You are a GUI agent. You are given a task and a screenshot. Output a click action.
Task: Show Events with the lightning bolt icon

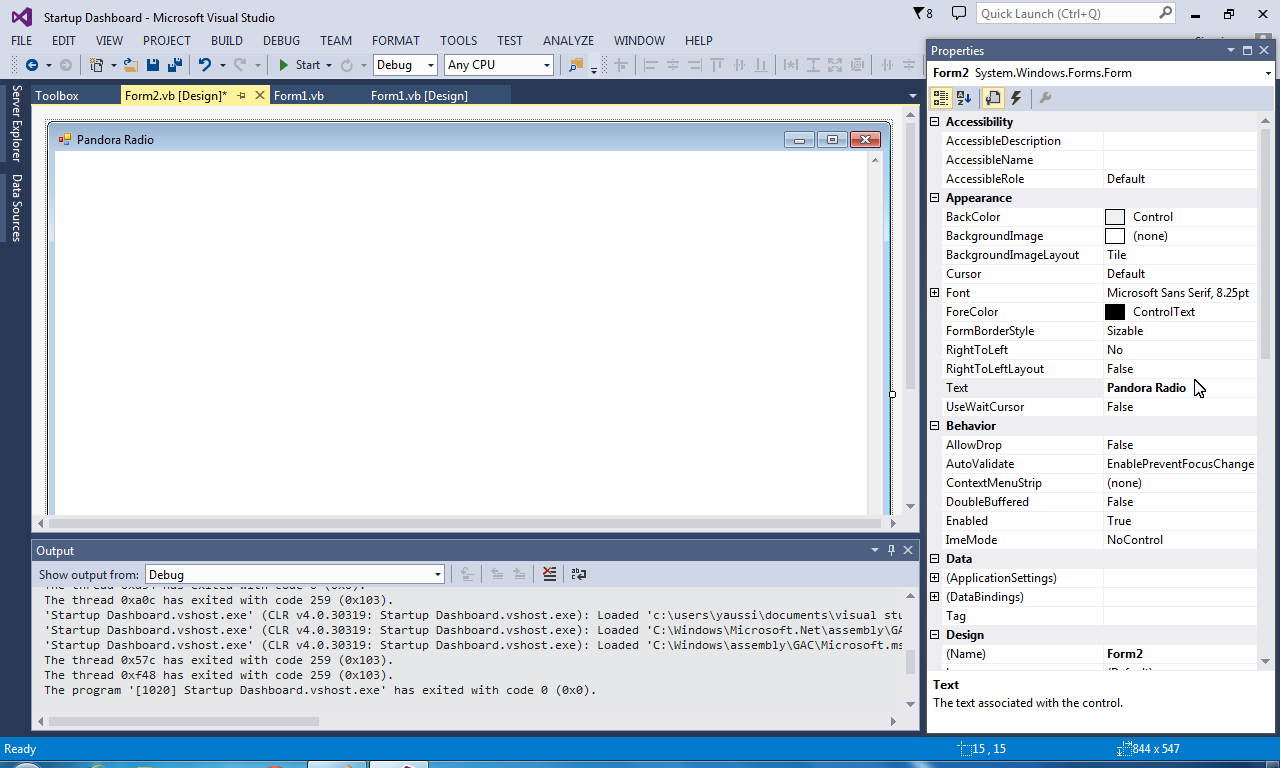[x=1016, y=98]
